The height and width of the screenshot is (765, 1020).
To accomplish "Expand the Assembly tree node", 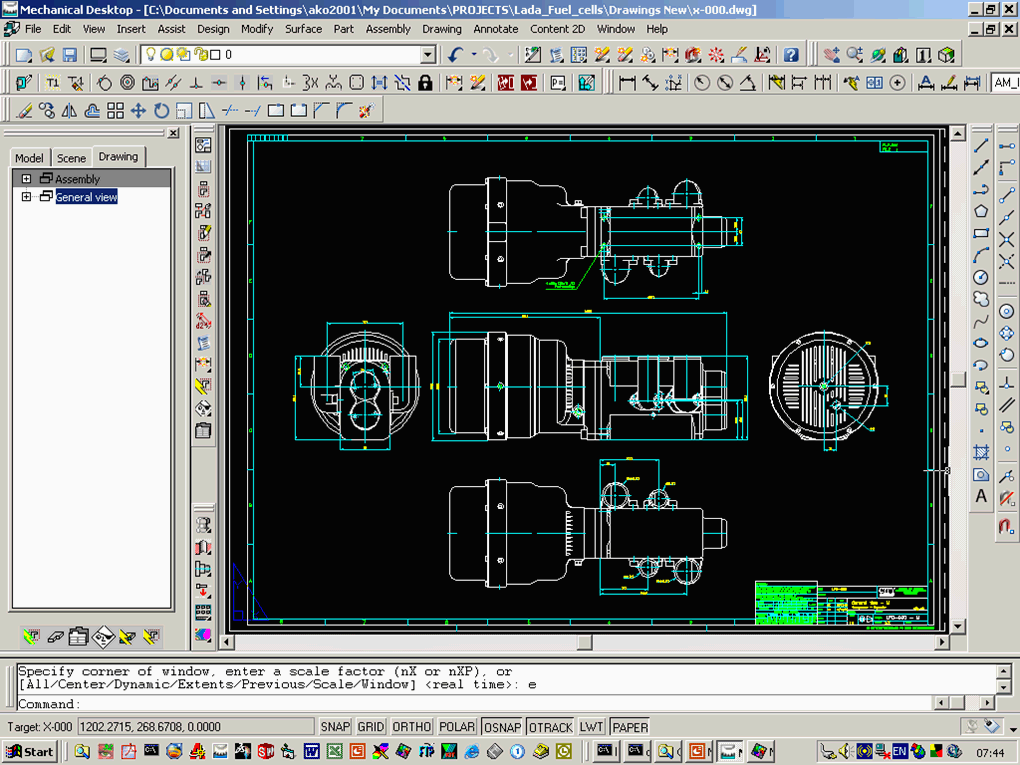I will coord(26,178).
